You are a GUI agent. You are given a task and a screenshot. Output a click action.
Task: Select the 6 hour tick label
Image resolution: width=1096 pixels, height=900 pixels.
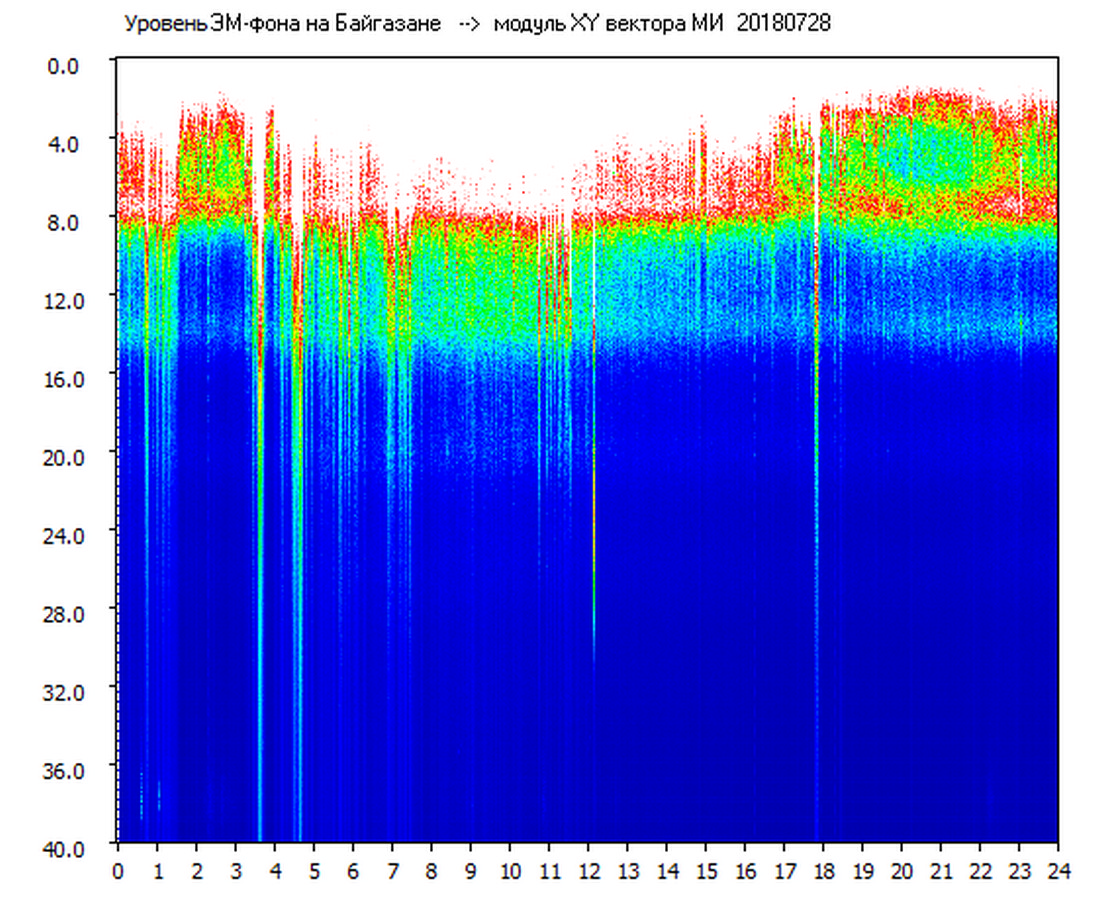[x=353, y=871]
